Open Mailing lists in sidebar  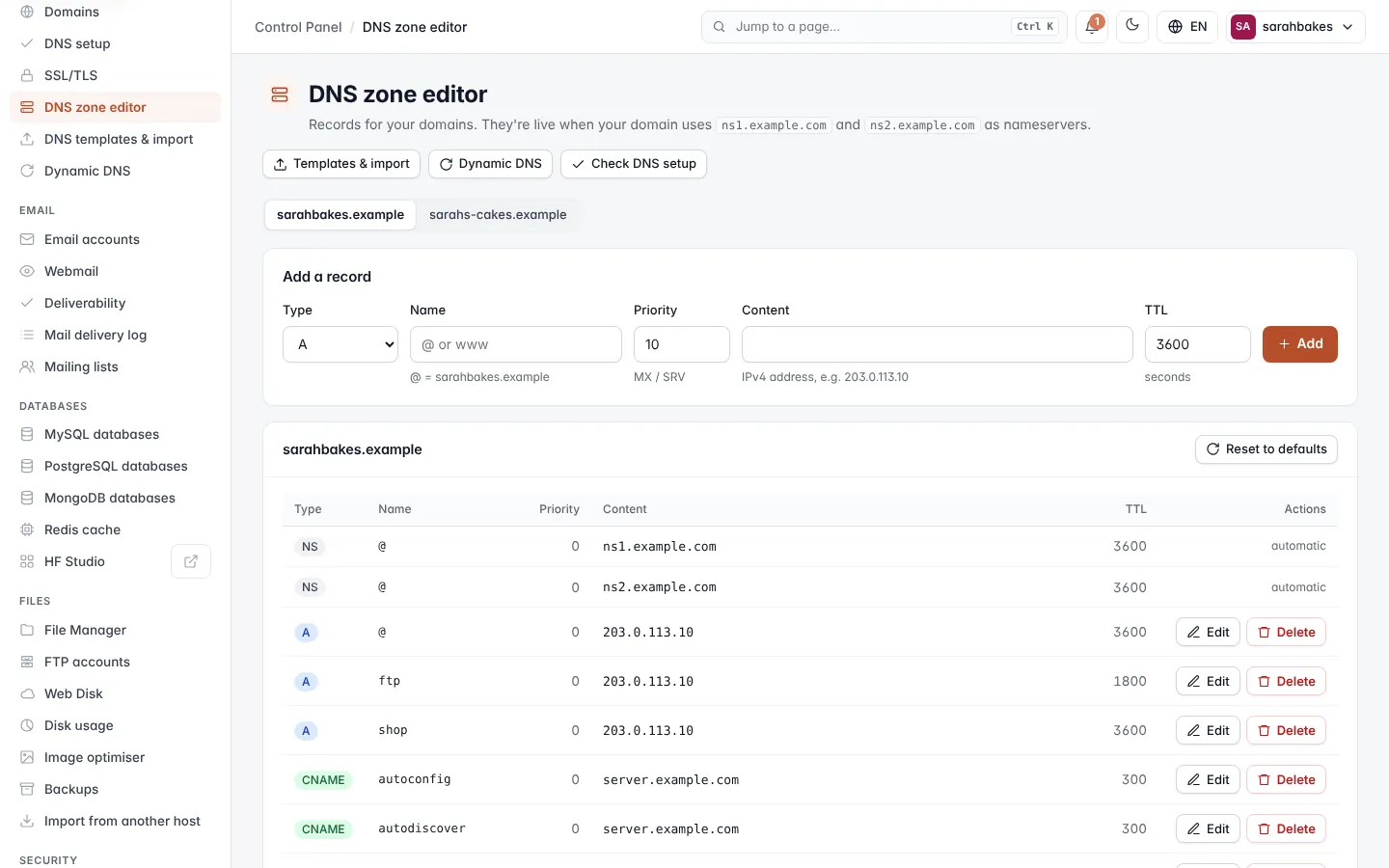(115, 366)
